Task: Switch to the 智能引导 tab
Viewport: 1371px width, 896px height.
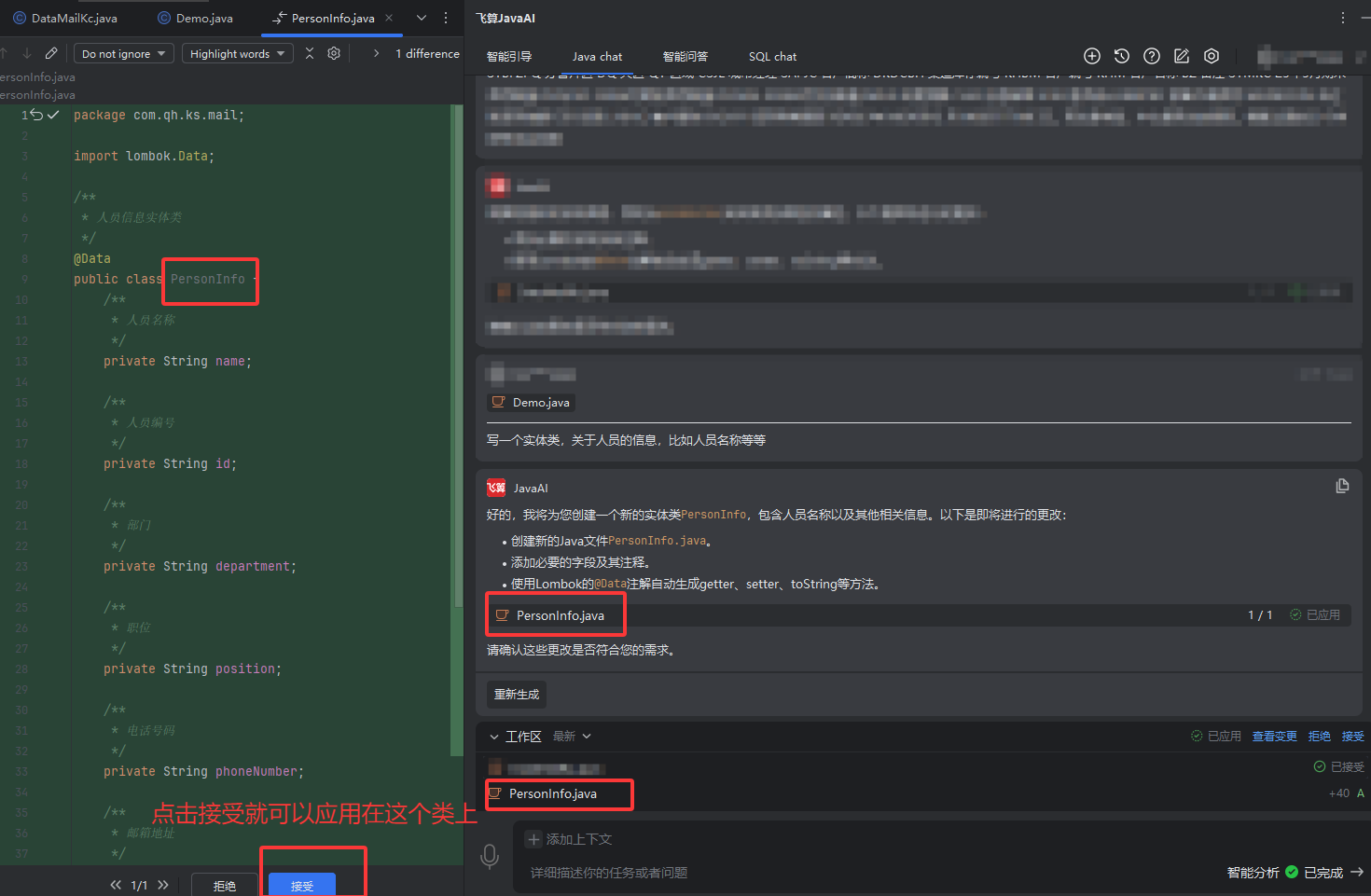Action: 509,56
